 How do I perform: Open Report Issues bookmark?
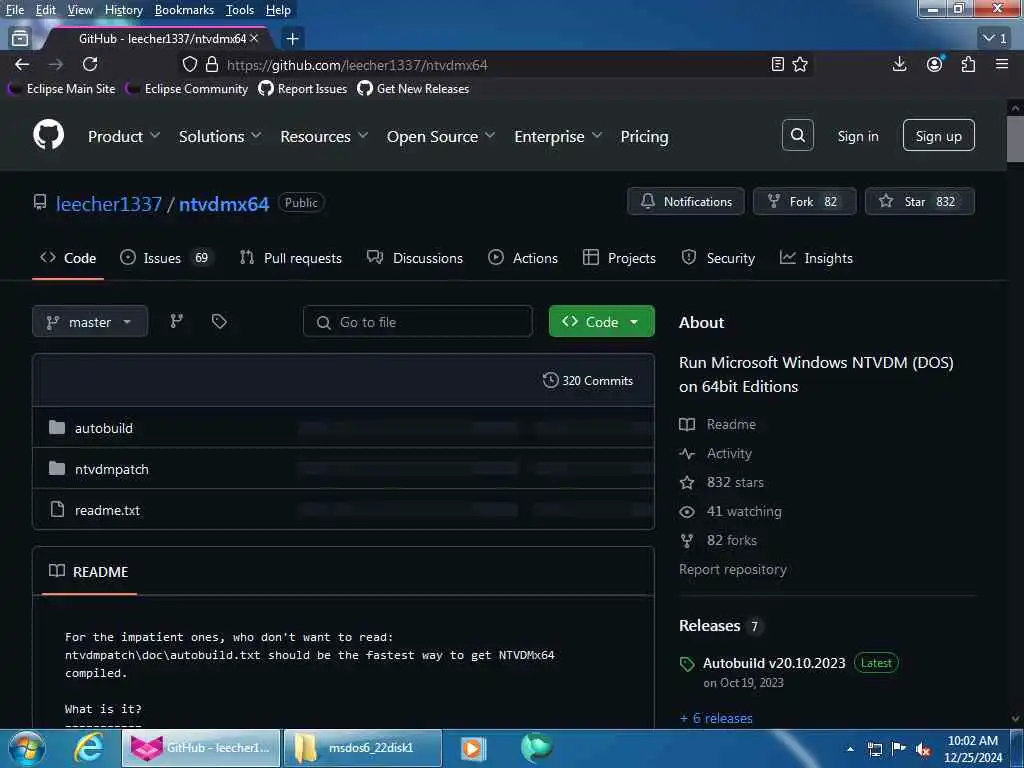(x=302, y=89)
